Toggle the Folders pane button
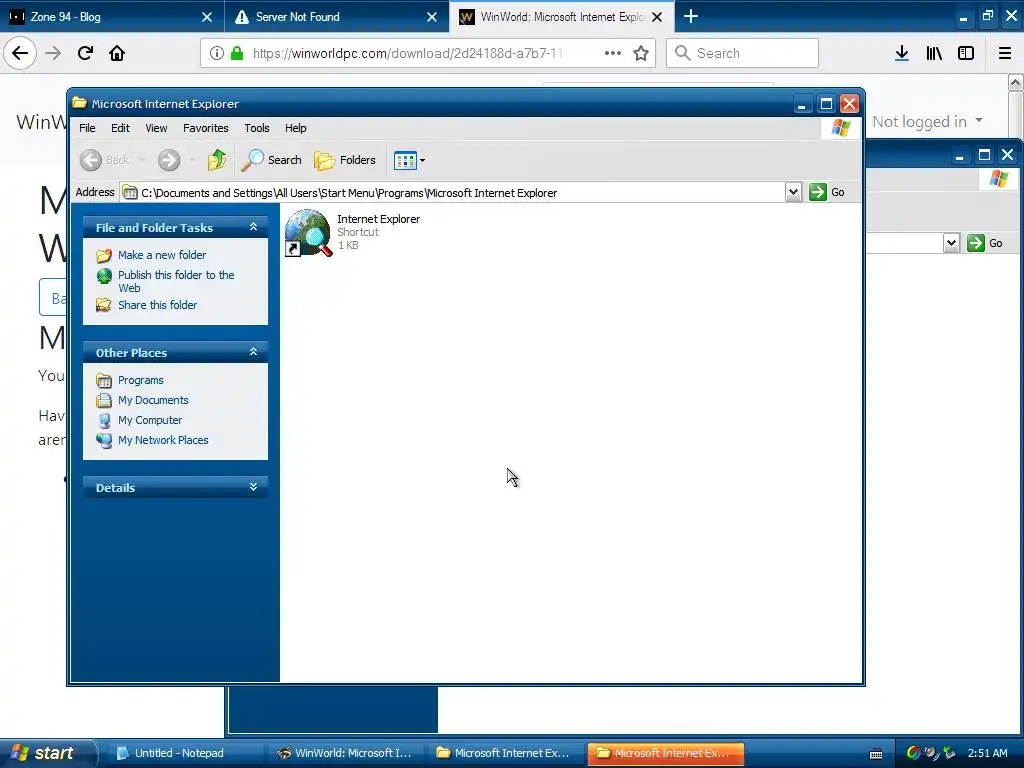The width and height of the screenshot is (1024, 768). point(345,160)
